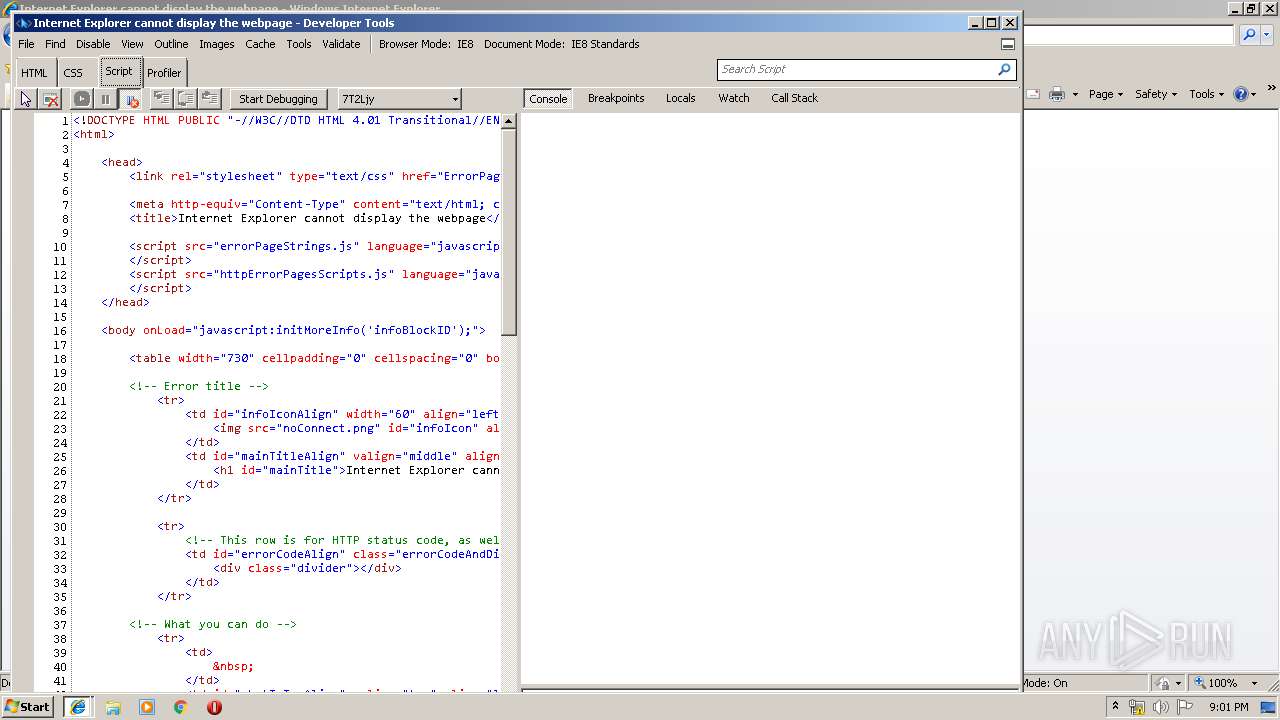Open the Outline menu
This screenshot has width=1280, height=720.
tap(171, 44)
